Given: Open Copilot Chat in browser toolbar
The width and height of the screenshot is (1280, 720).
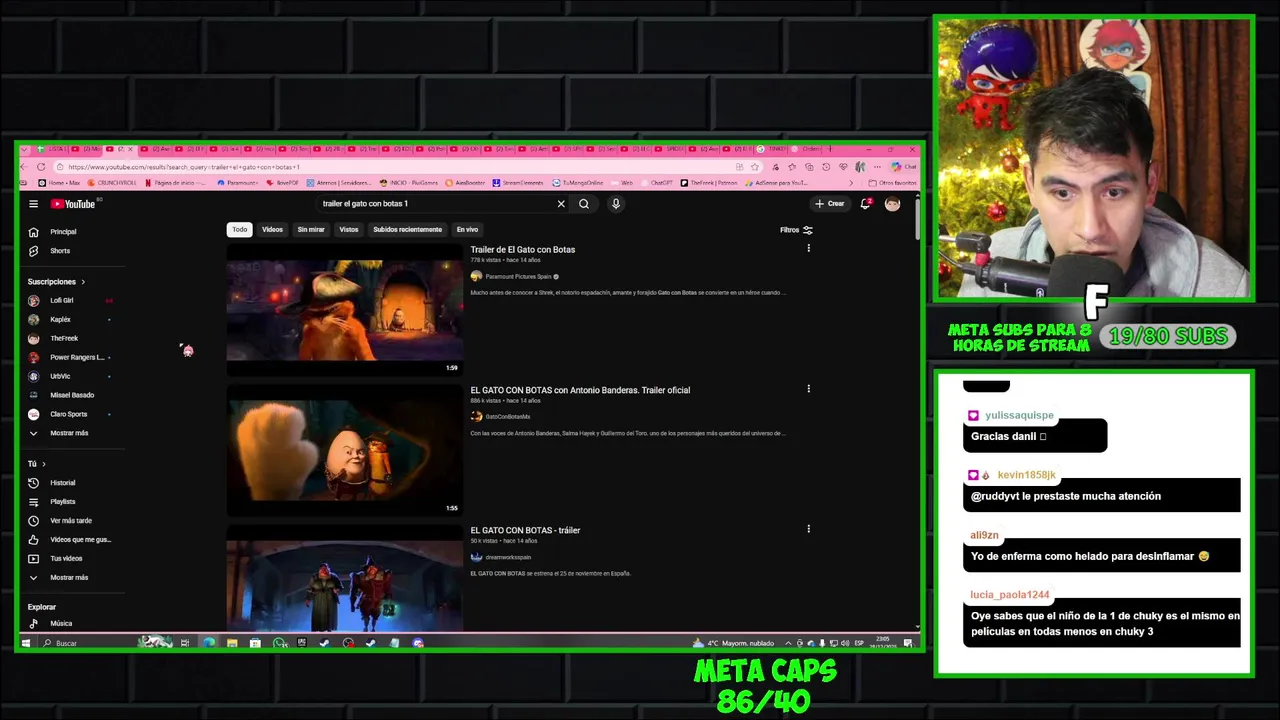Looking at the screenshot, I should (x=903, y=167).
